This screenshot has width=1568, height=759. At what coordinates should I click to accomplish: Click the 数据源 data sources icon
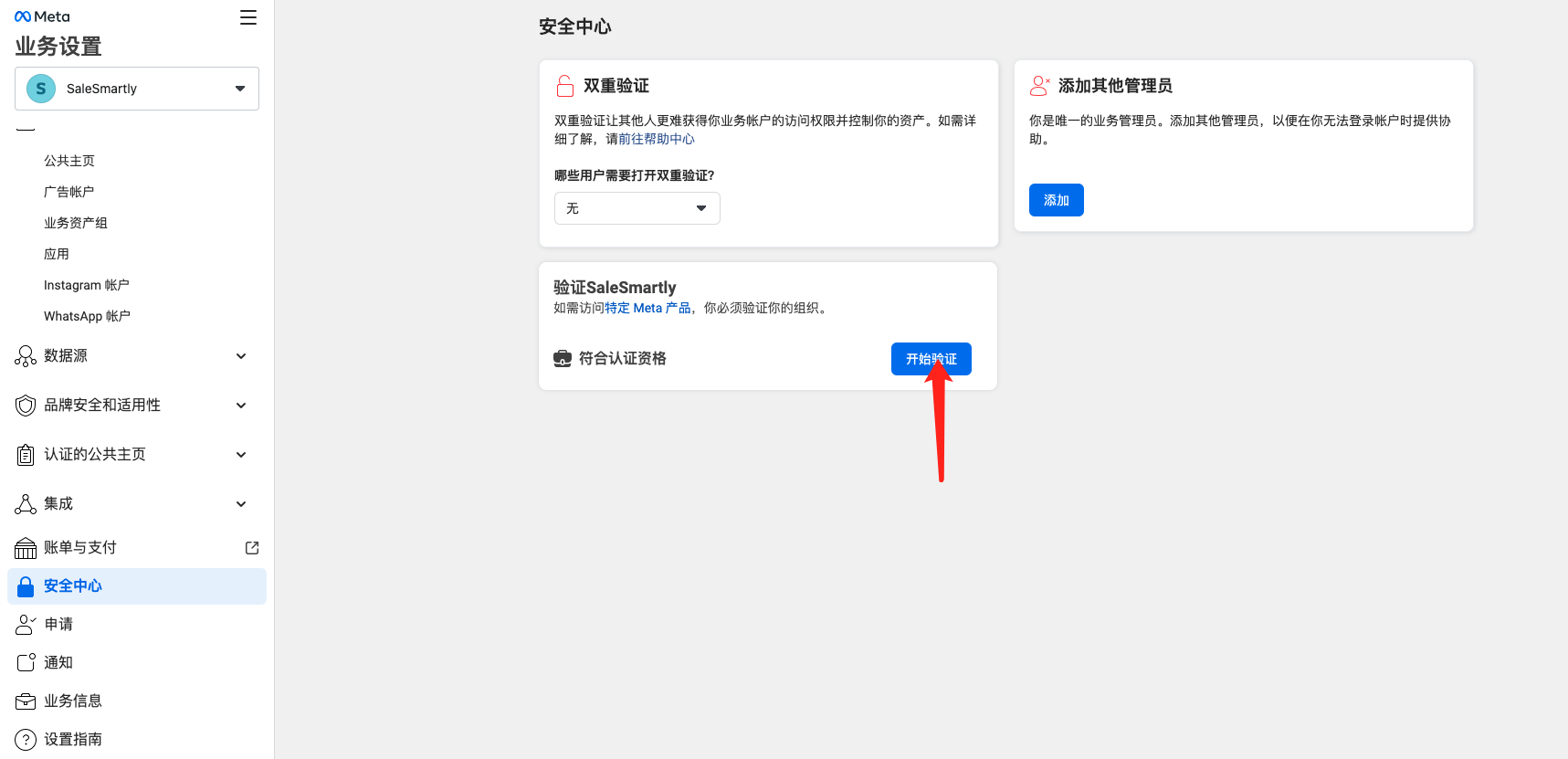point(26,356)
